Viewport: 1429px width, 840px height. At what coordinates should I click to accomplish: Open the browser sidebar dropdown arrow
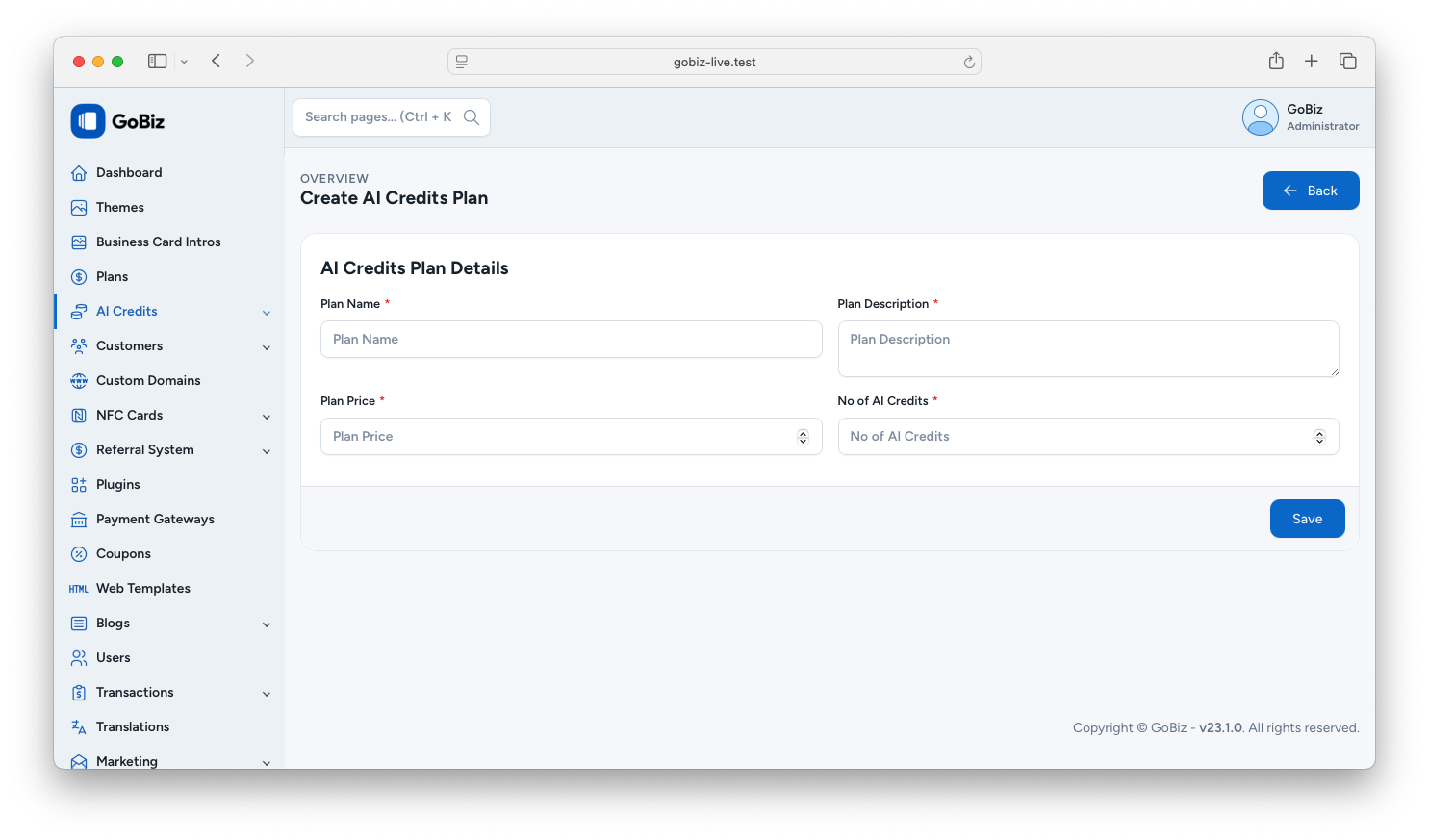pos(184,62)
